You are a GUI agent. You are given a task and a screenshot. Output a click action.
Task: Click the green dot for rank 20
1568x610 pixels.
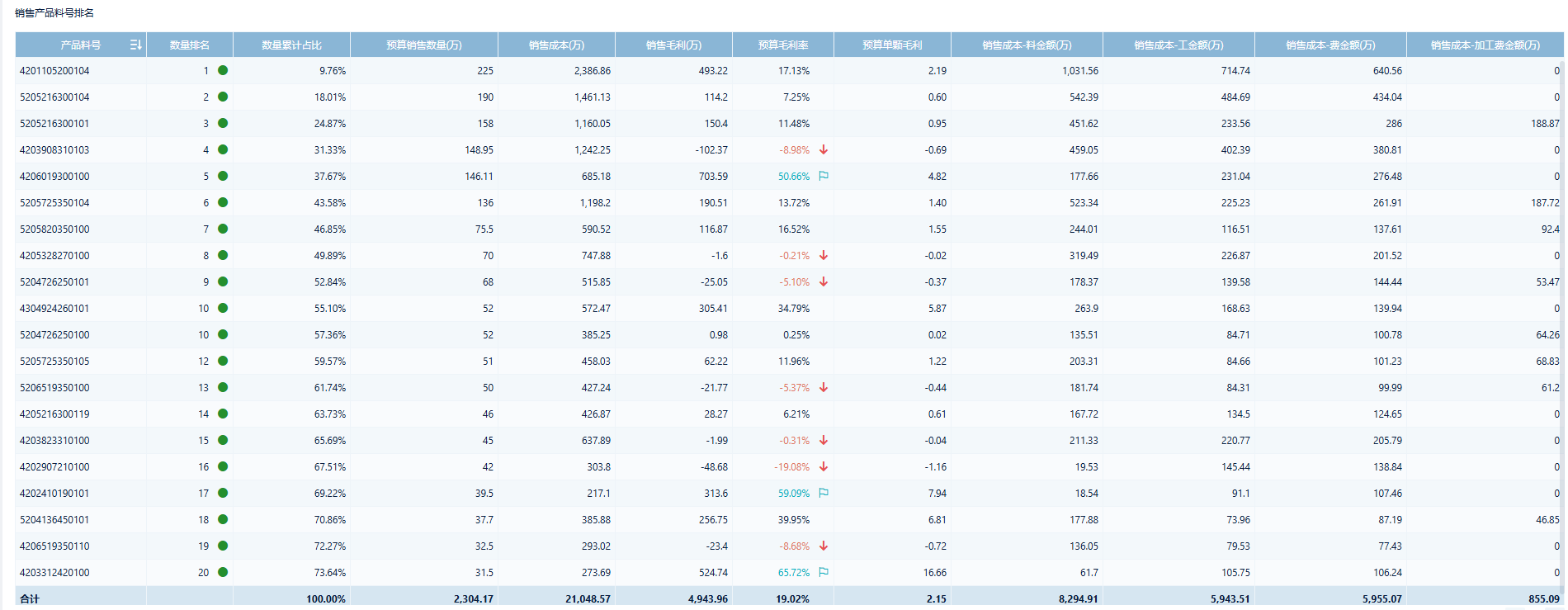223,573
